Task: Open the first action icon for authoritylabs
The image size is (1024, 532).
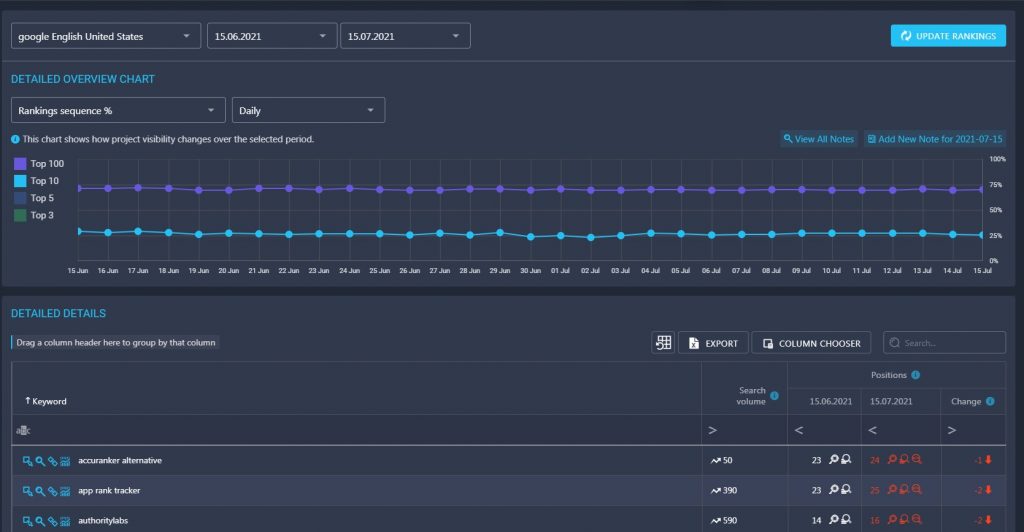Action: click(x=27, y=521)
